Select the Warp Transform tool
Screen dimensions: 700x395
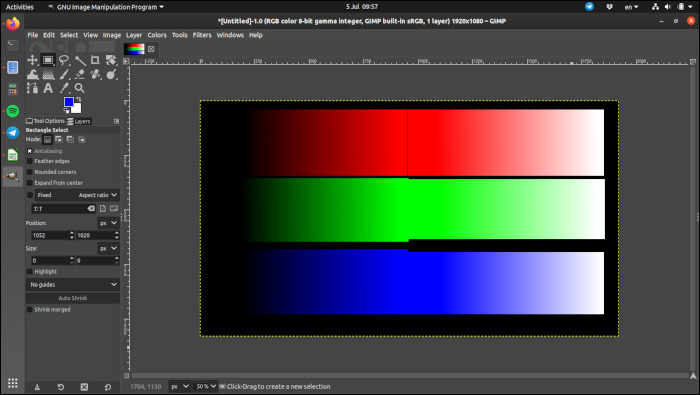pyautogui.click(x=32, y=74)
